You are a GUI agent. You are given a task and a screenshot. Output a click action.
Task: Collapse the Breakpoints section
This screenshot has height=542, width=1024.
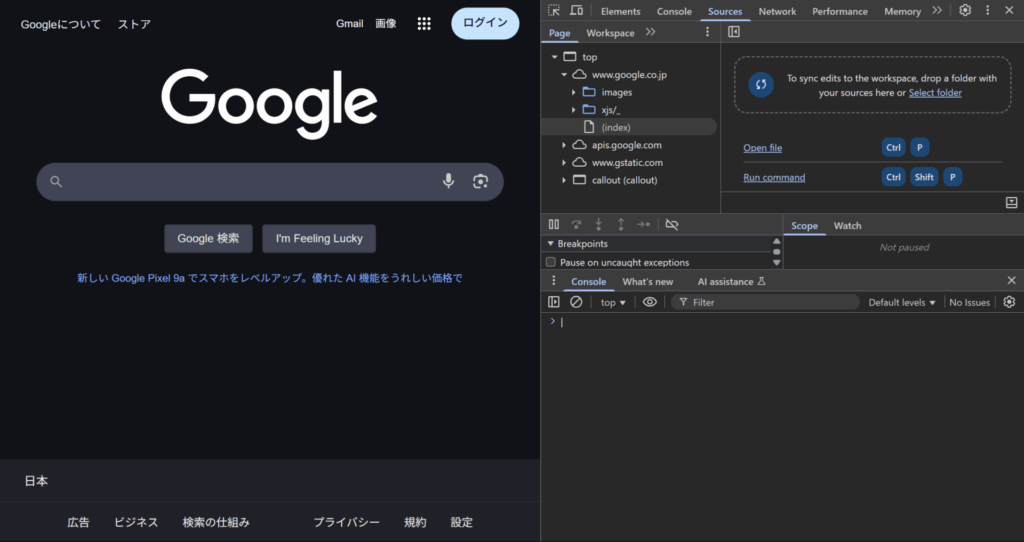click(x=551, y=244)
